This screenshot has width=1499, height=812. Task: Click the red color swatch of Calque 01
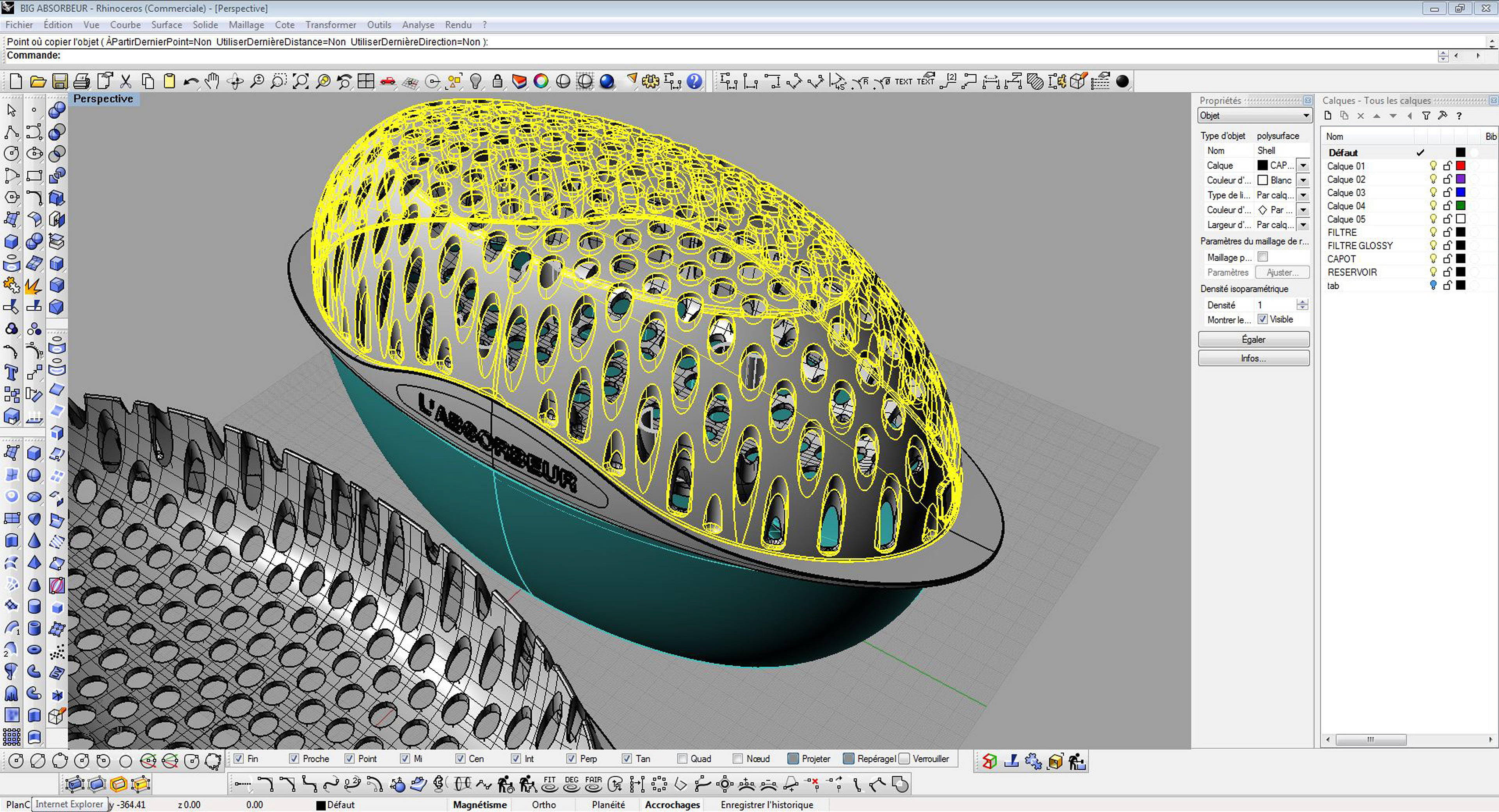coord(1461,166)
